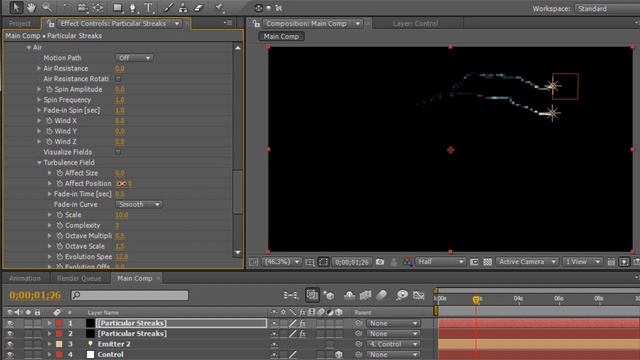This screenshot has height=360, width=640.
Task: Click the timeline current time indicator
Action: (476, 300)
